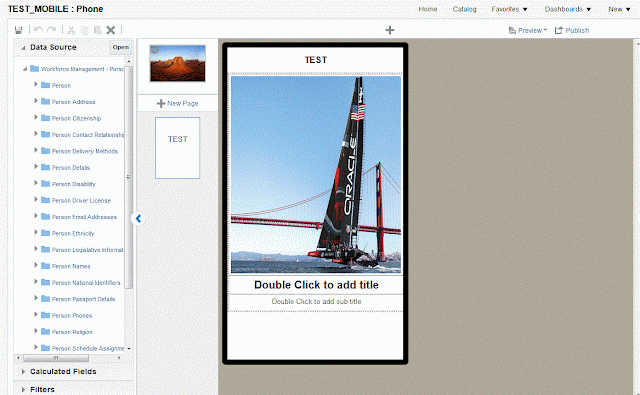Open the Home link
Viewport: 640px width, 395px height.
pos(428,9)
